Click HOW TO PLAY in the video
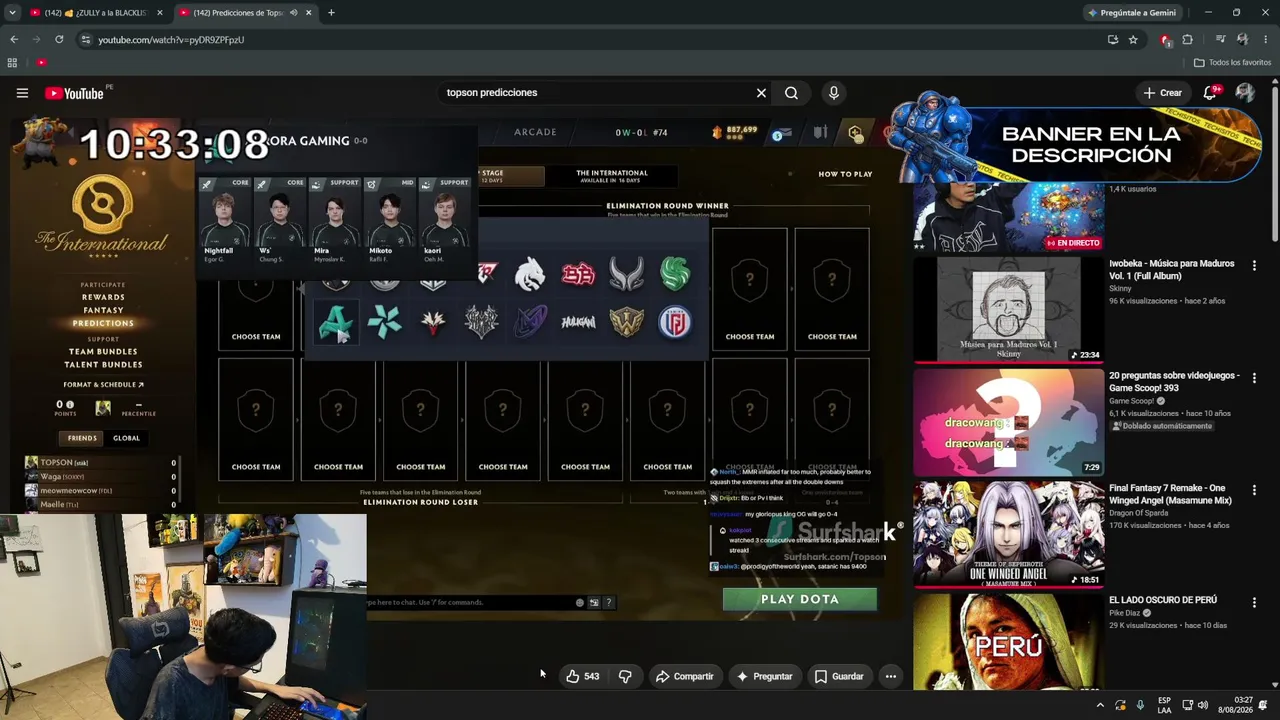Screen dimensions: 1280x720 click(845, 174)
